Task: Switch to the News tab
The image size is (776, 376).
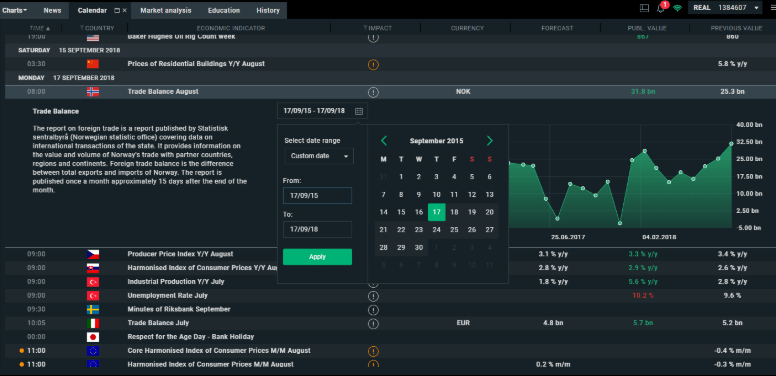Action: click(52, 10)
